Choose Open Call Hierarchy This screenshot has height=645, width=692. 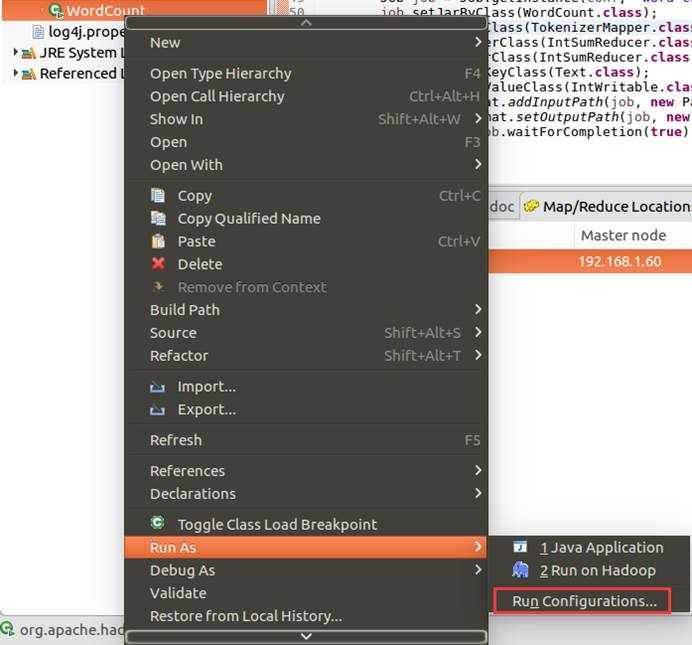point(306,97)
